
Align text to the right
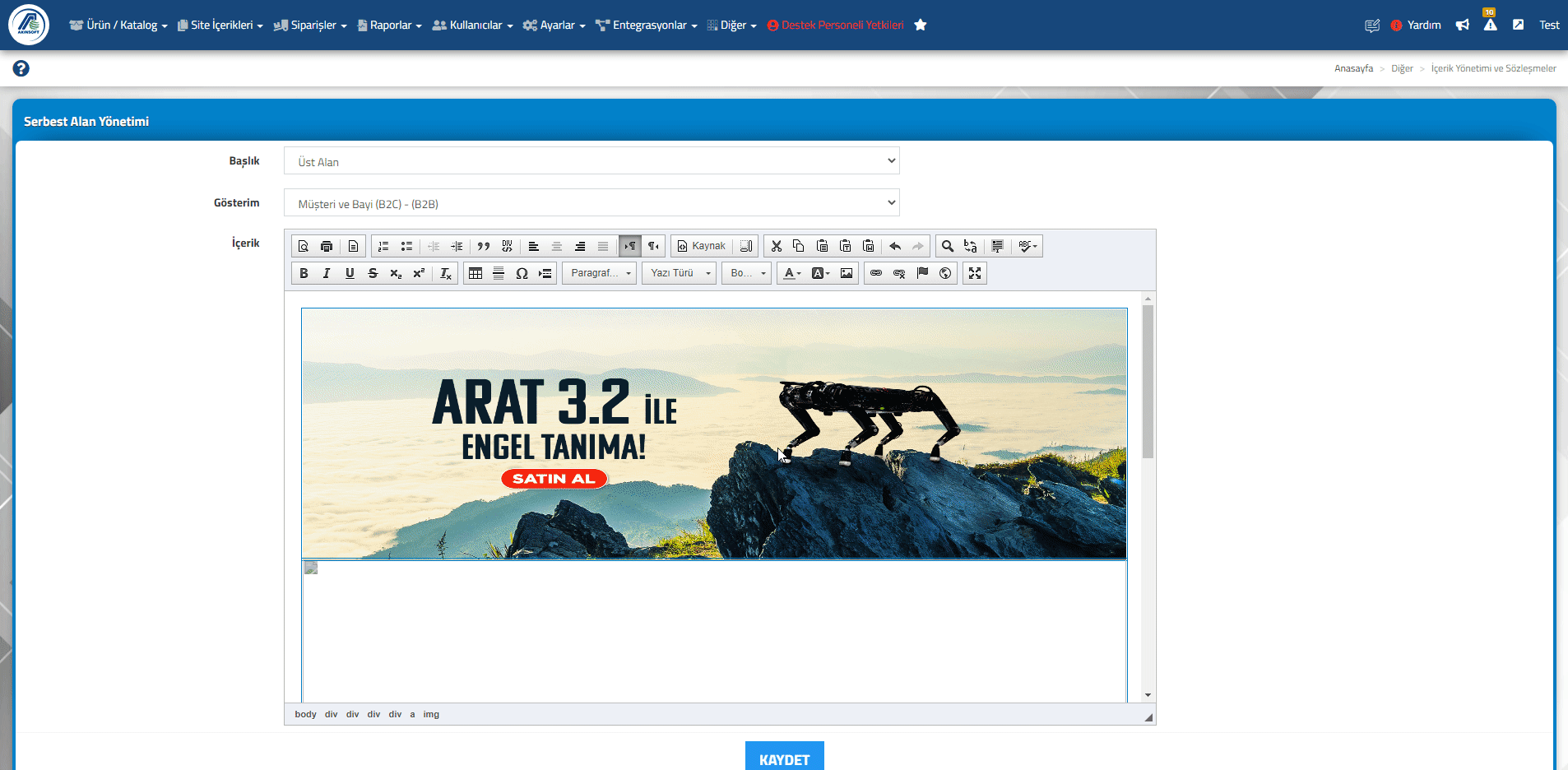580,246
